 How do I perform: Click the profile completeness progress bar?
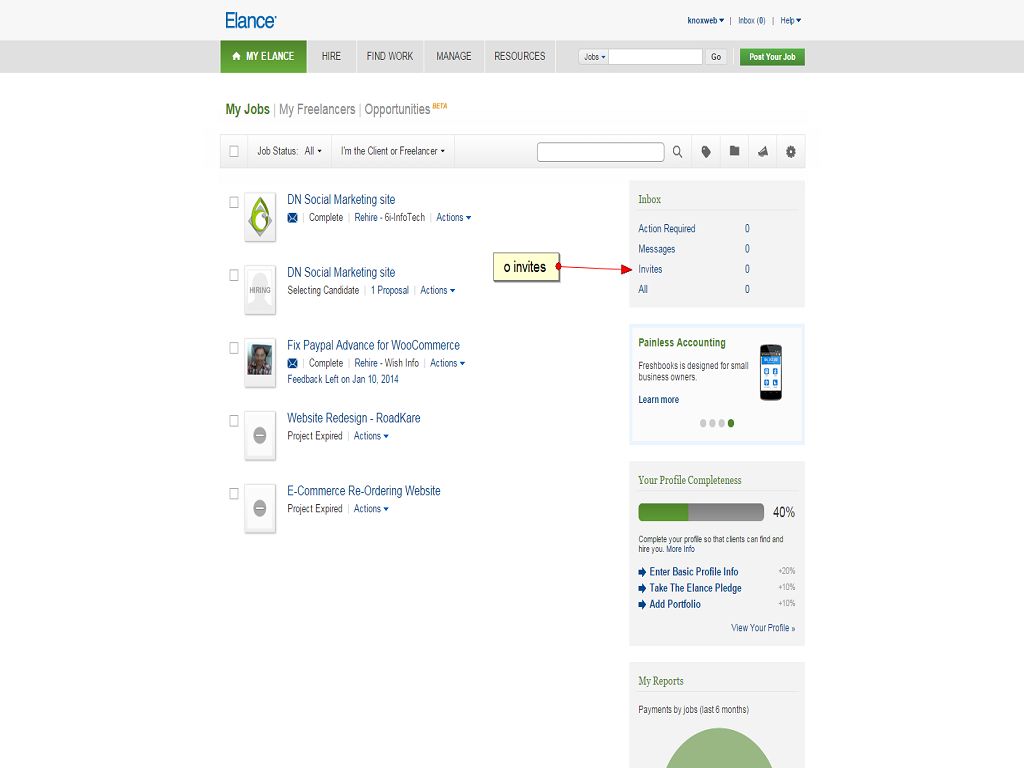point(701,512)
